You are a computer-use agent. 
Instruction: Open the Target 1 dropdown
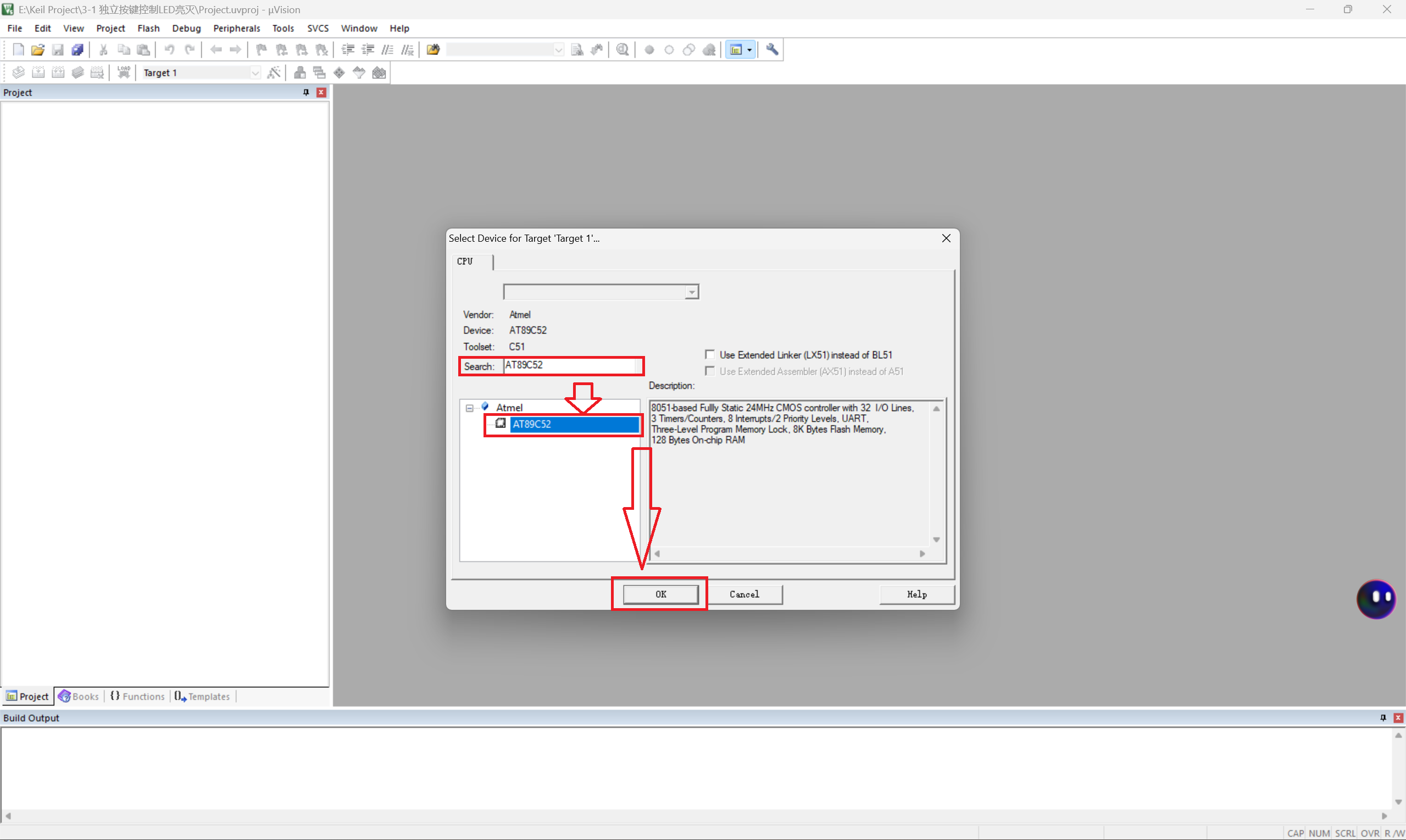(x=255, y=73)
